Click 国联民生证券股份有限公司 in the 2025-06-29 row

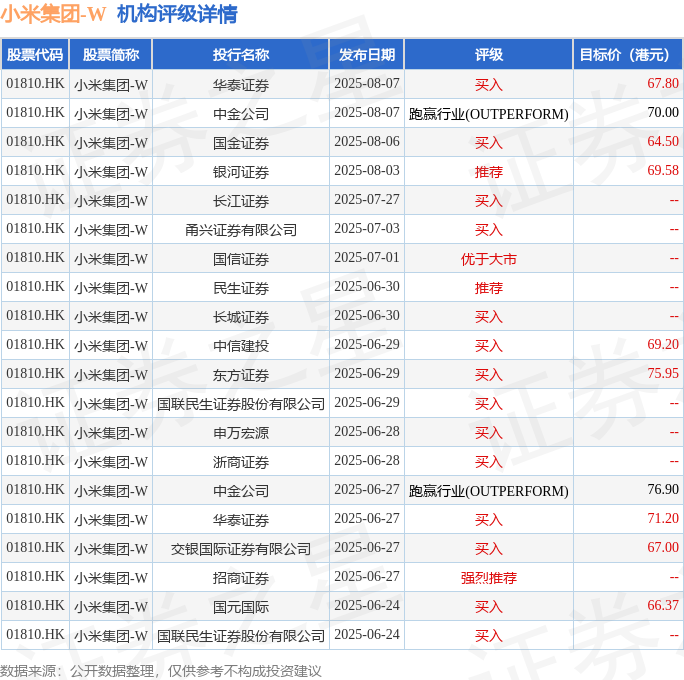coord(241,403)
